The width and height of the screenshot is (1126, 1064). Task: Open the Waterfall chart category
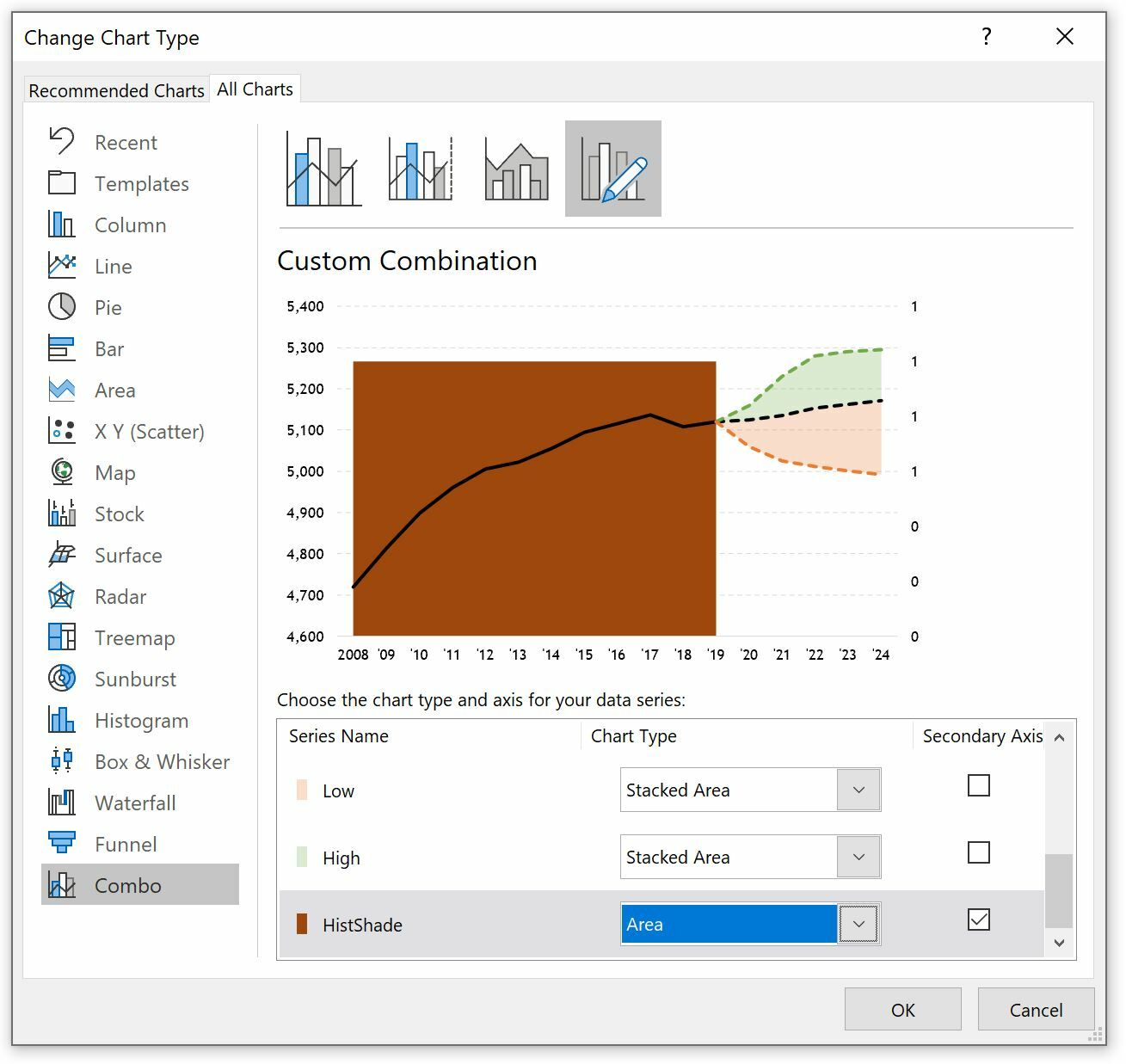(x=135, y=803)
